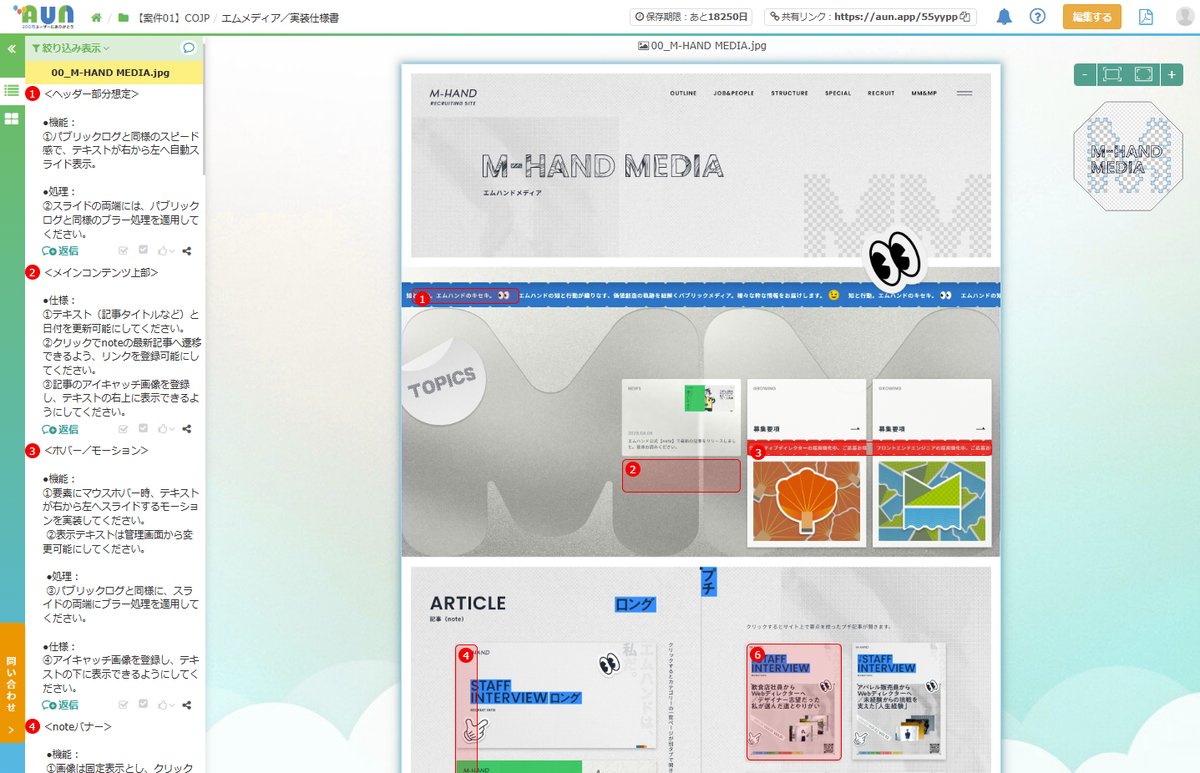Select the <メインコンテンツ上部> comment heading
Viewport: 1200px width, 773px height.
101,272
